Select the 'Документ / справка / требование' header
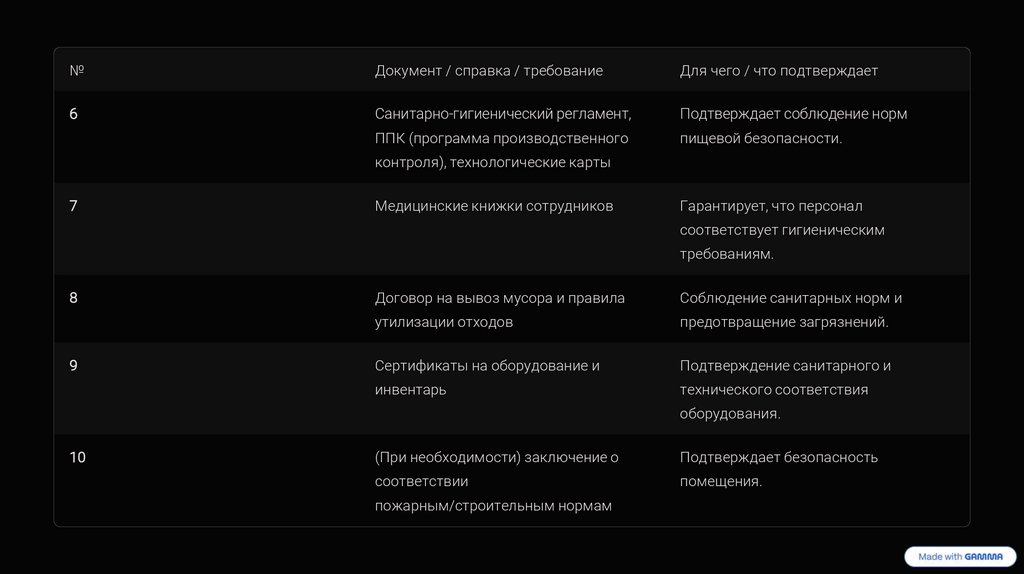The height and width of the screenshot is (574, 1024). [x=488, y=71]
